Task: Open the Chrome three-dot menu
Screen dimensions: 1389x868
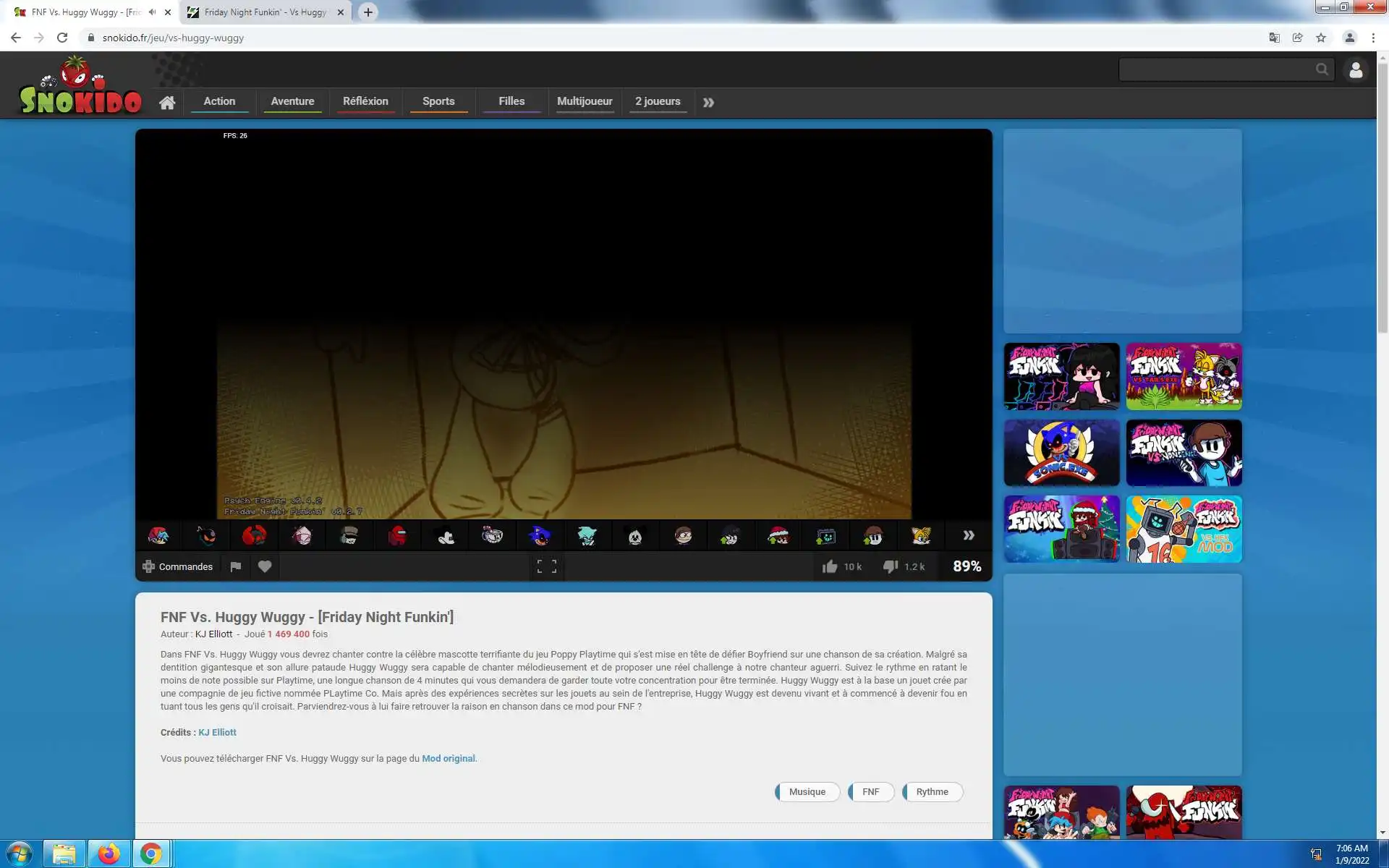Action: coord(1373,38)
